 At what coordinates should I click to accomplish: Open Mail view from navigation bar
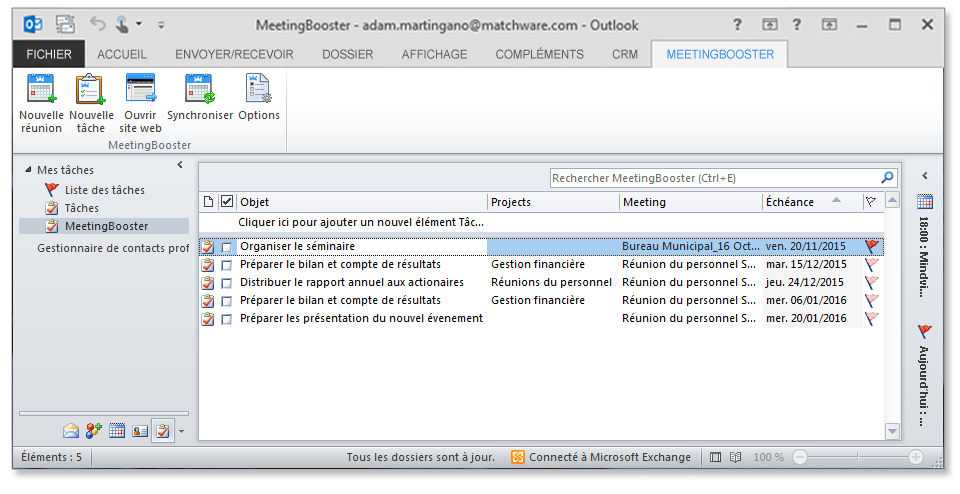coord(71,432)
